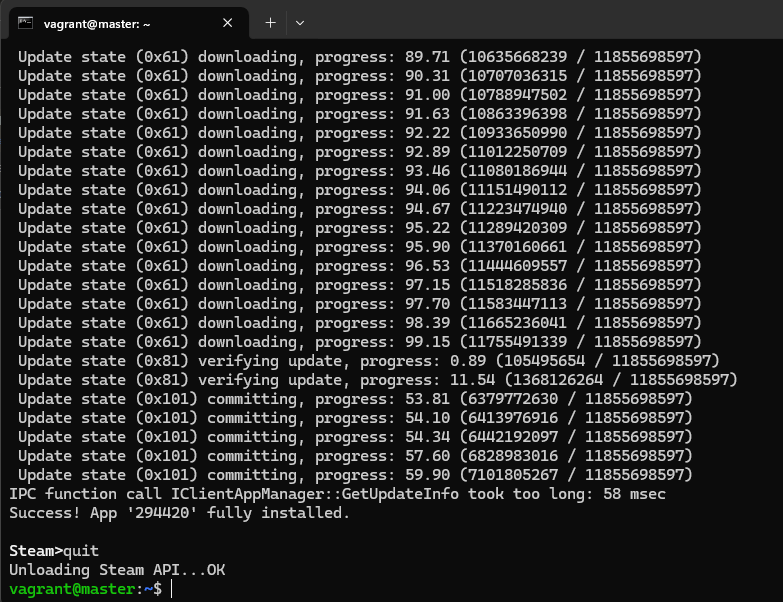This screenshot has width=783, height=602.
Task: Click the Unloading Steam API...OK line
Action: [117, 570]
